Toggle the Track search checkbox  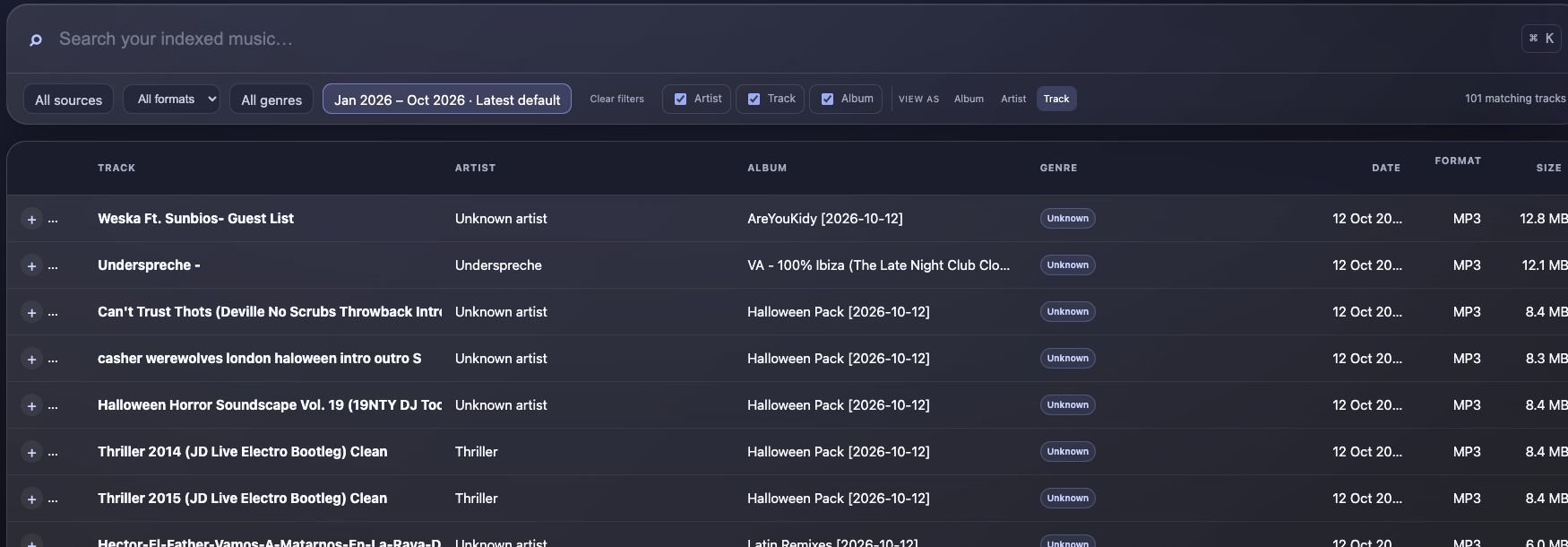coord(754,99)
